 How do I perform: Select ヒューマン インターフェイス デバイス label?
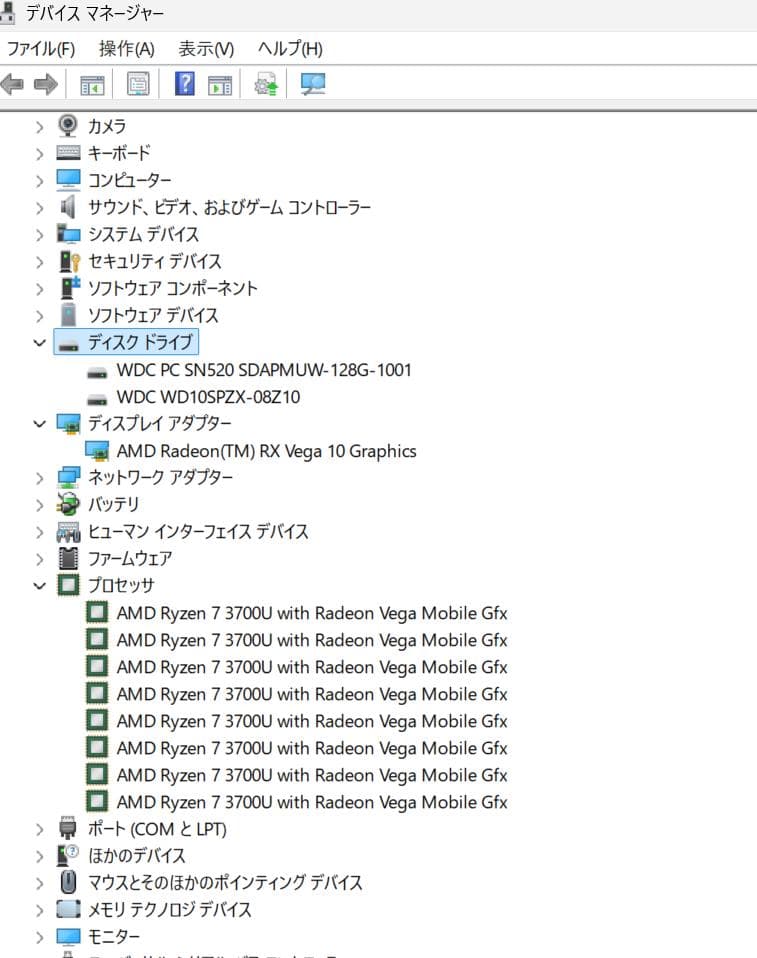[198, 532]
